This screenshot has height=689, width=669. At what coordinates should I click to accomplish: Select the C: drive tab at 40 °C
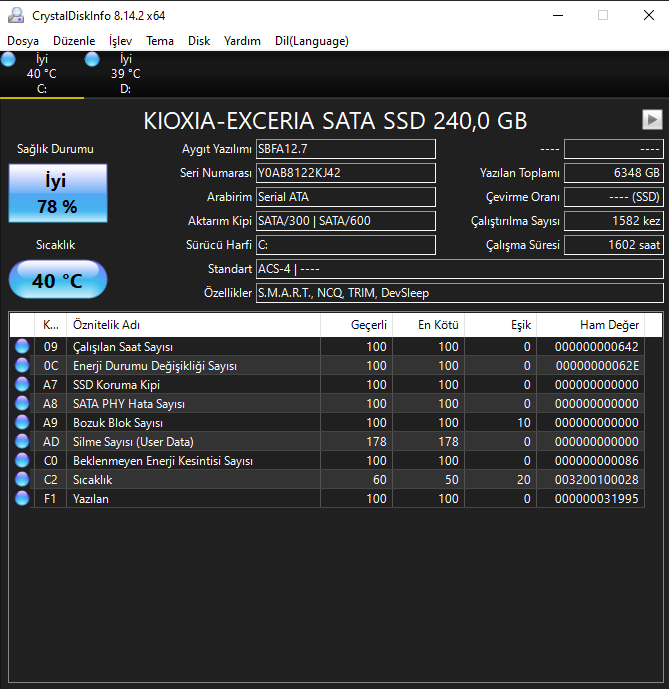[42, 74]
